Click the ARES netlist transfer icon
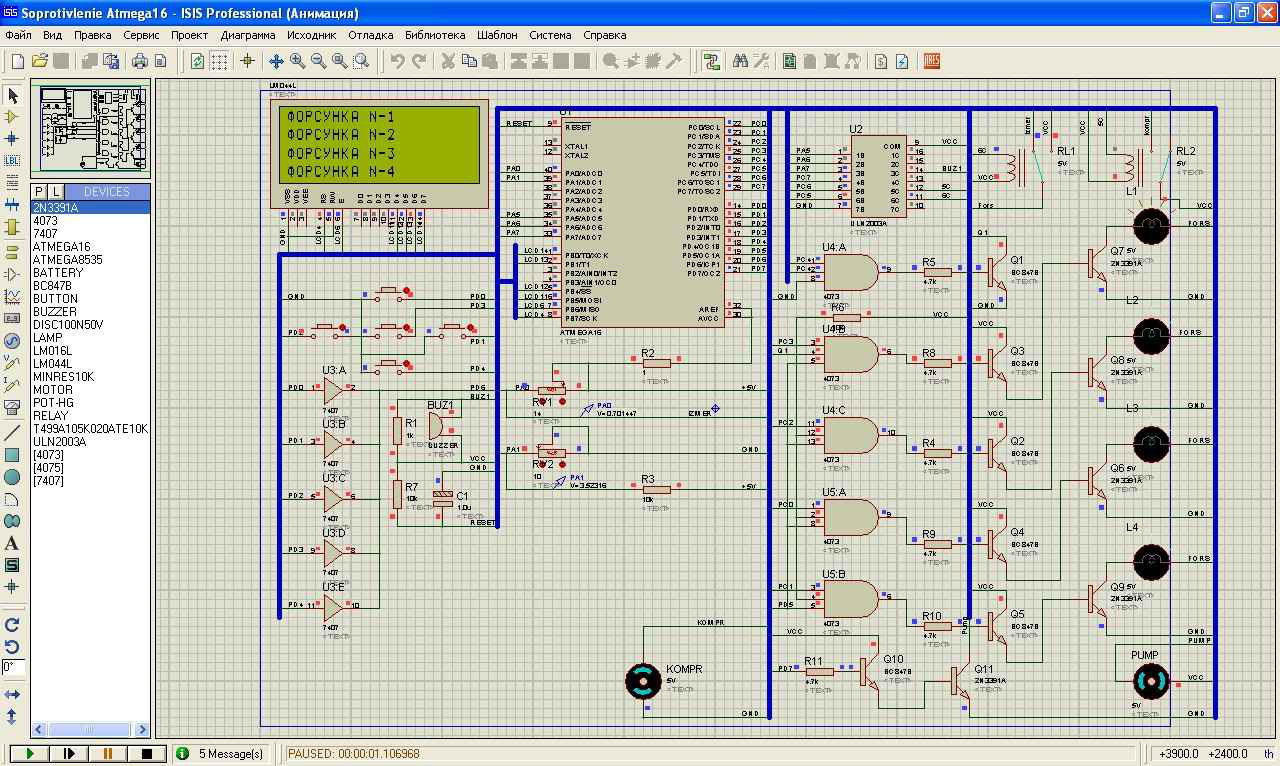 [x=932, y=61]
